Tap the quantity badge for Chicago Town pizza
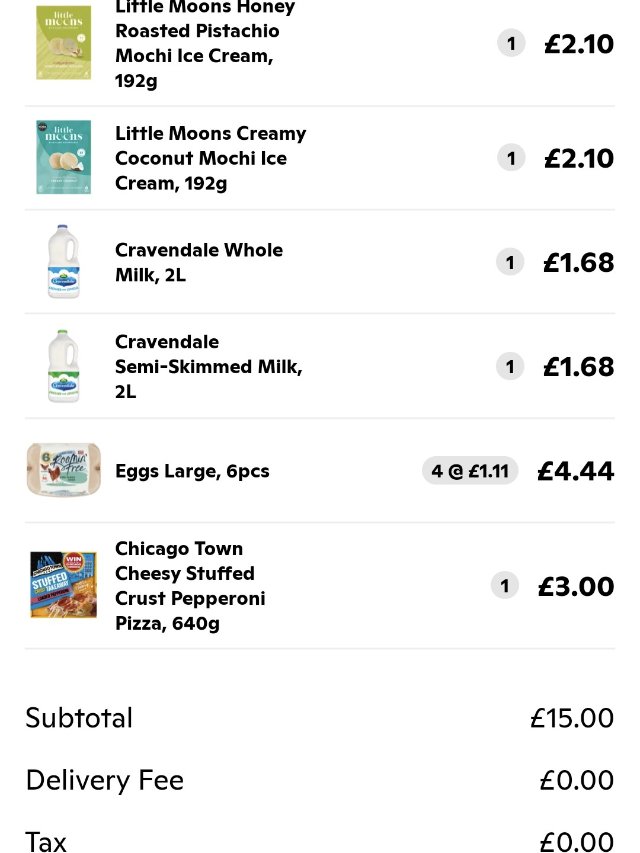The height and width of the screenshot is (853, 640). pyautogui.click(x=505, y=586)
